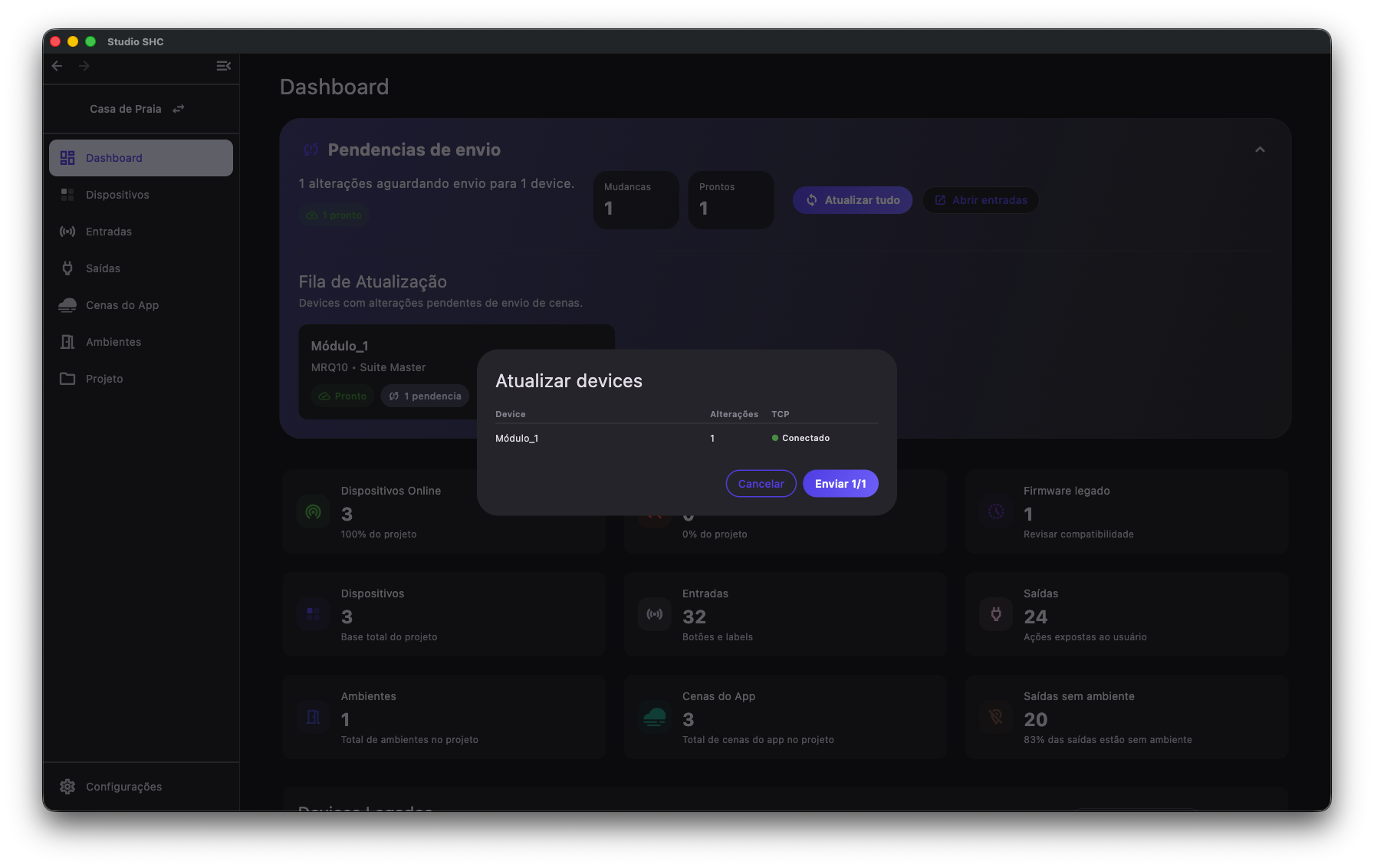Click the Revisar compatibilidade text

click(x=1078, y=534)
